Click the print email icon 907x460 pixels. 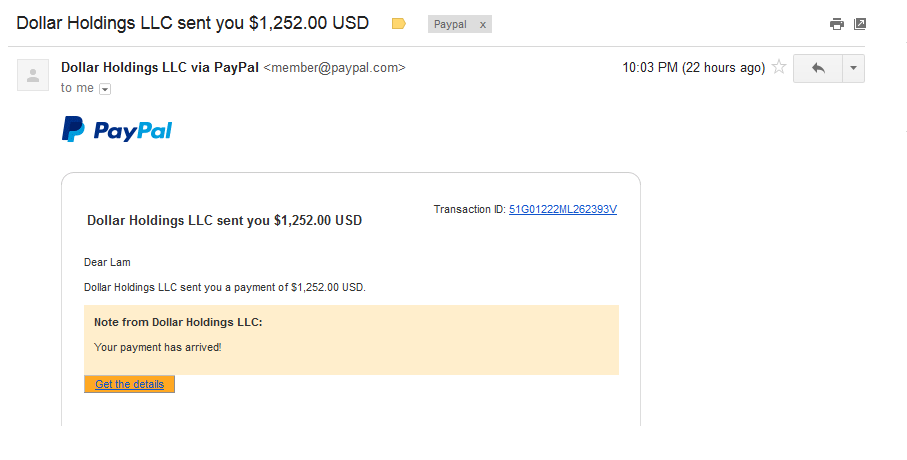coord(837,24)
